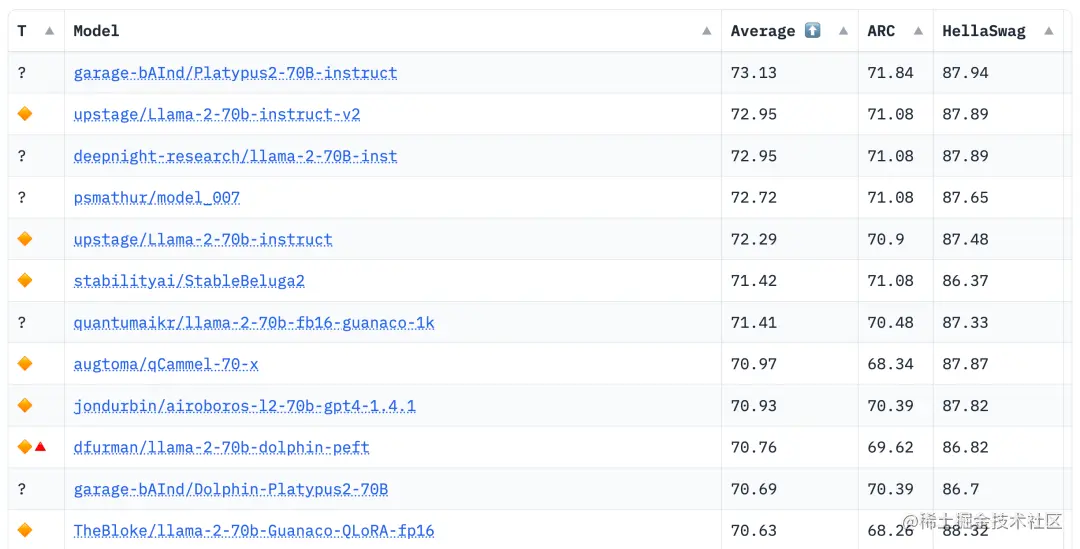
Task: Click question mark type for psmathur/model_007
Action: 22,197
